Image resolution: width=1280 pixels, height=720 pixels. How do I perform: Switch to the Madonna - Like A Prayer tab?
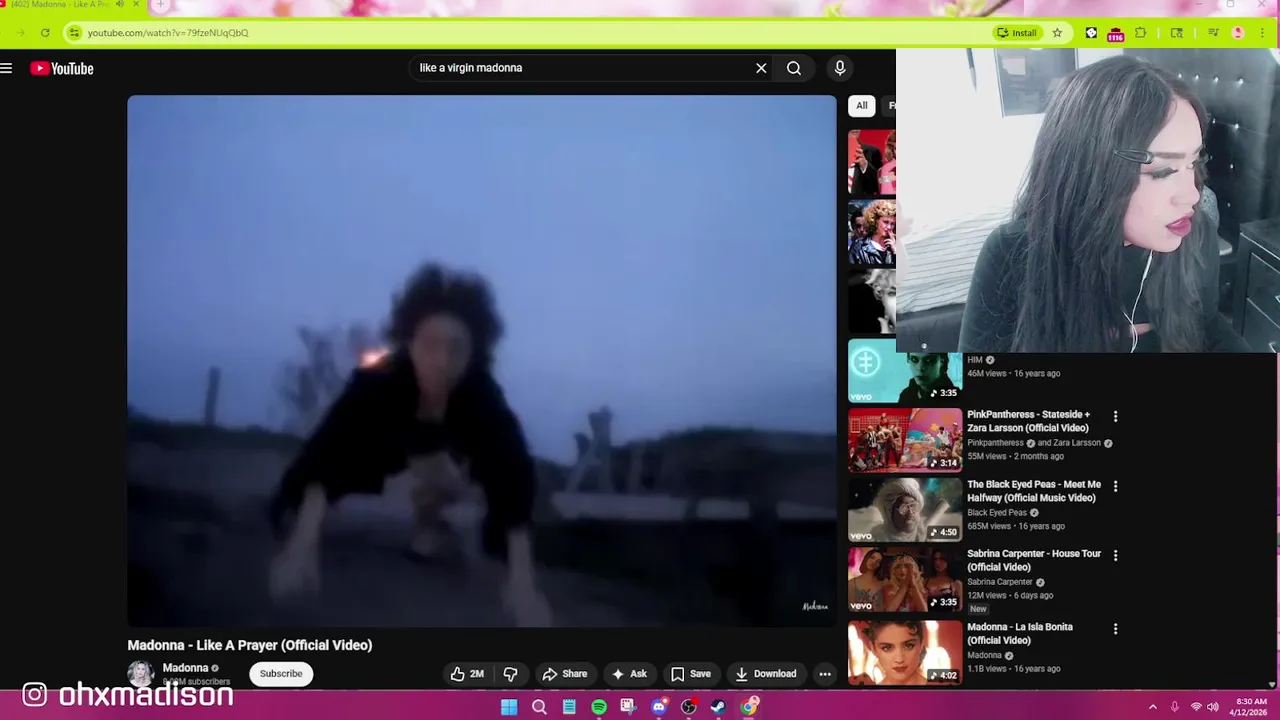(x=60, y=5)
